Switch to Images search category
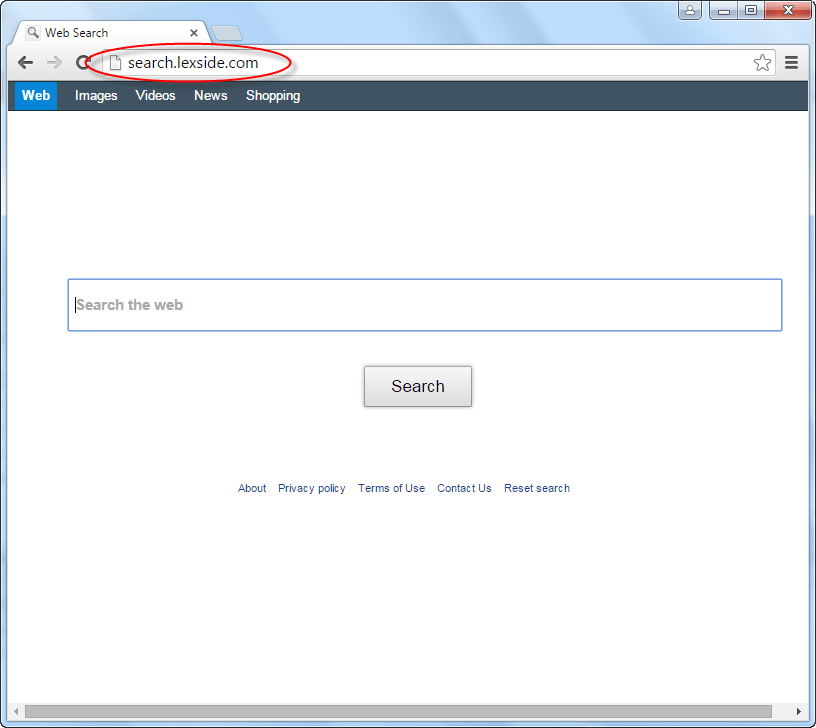The height and width of the screenshot is (728, 816). (x=96, y=96)
